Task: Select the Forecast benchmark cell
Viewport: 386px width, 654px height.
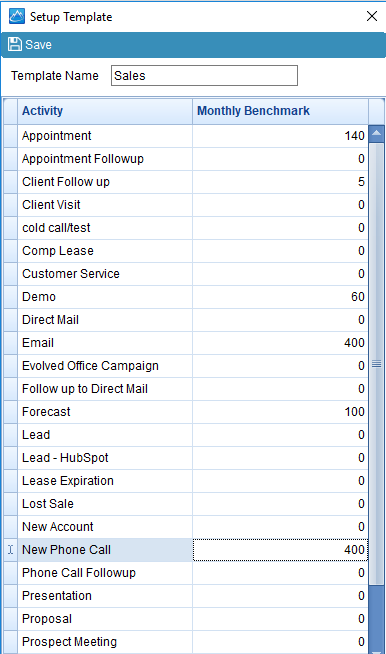Action: [x=280, y=412]
